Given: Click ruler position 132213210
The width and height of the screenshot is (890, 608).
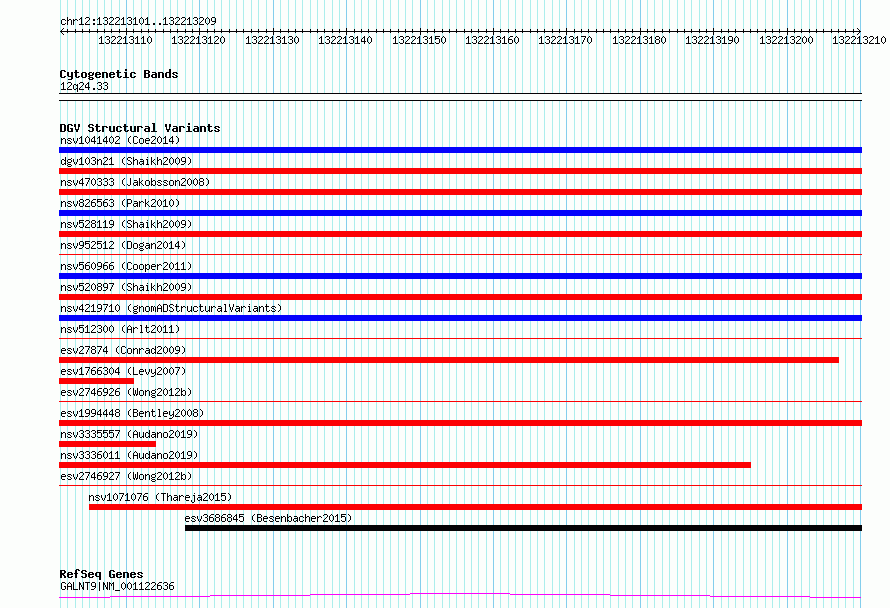Looking at the screenshot, I should pyautogui.click(x=859, y=40).
